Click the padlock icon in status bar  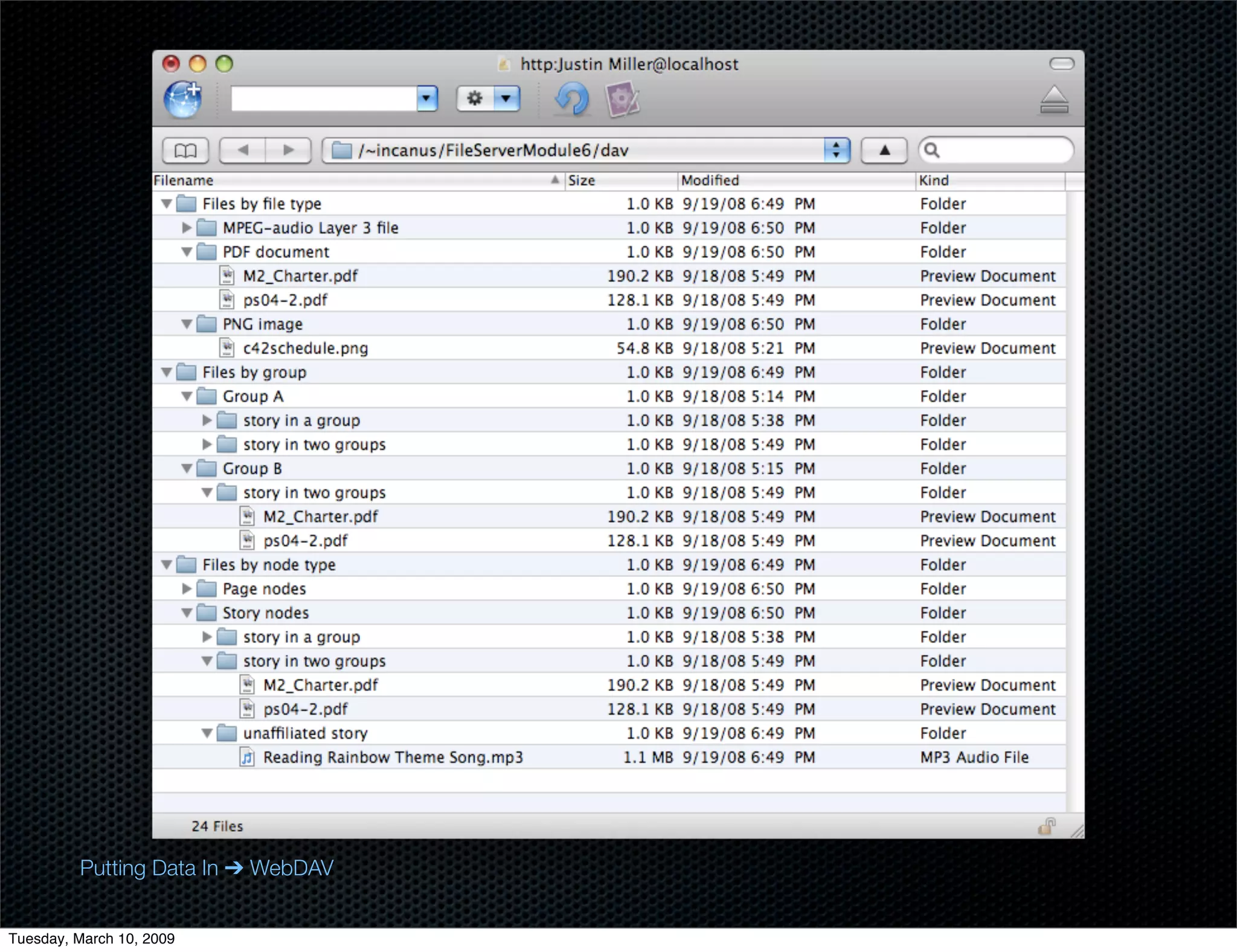pos(1047,826)
